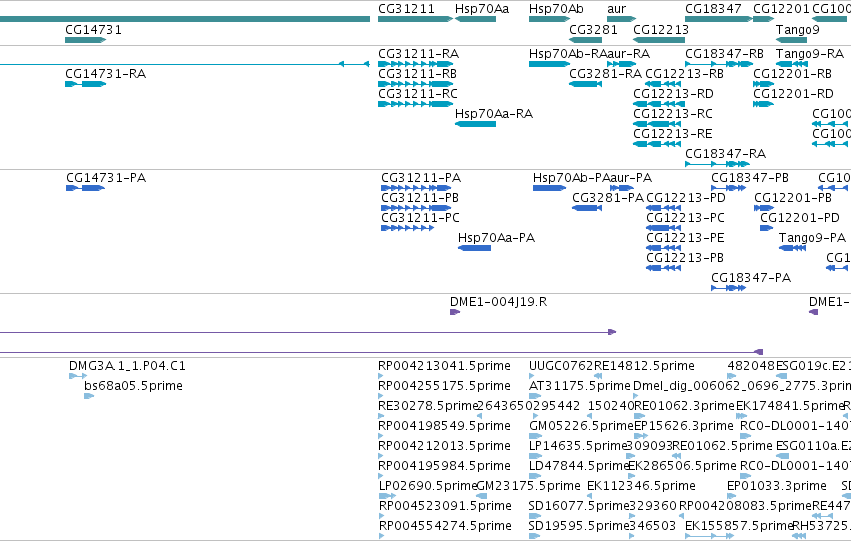Click EST RP004208083.5prime

click(x=745, y=506)
